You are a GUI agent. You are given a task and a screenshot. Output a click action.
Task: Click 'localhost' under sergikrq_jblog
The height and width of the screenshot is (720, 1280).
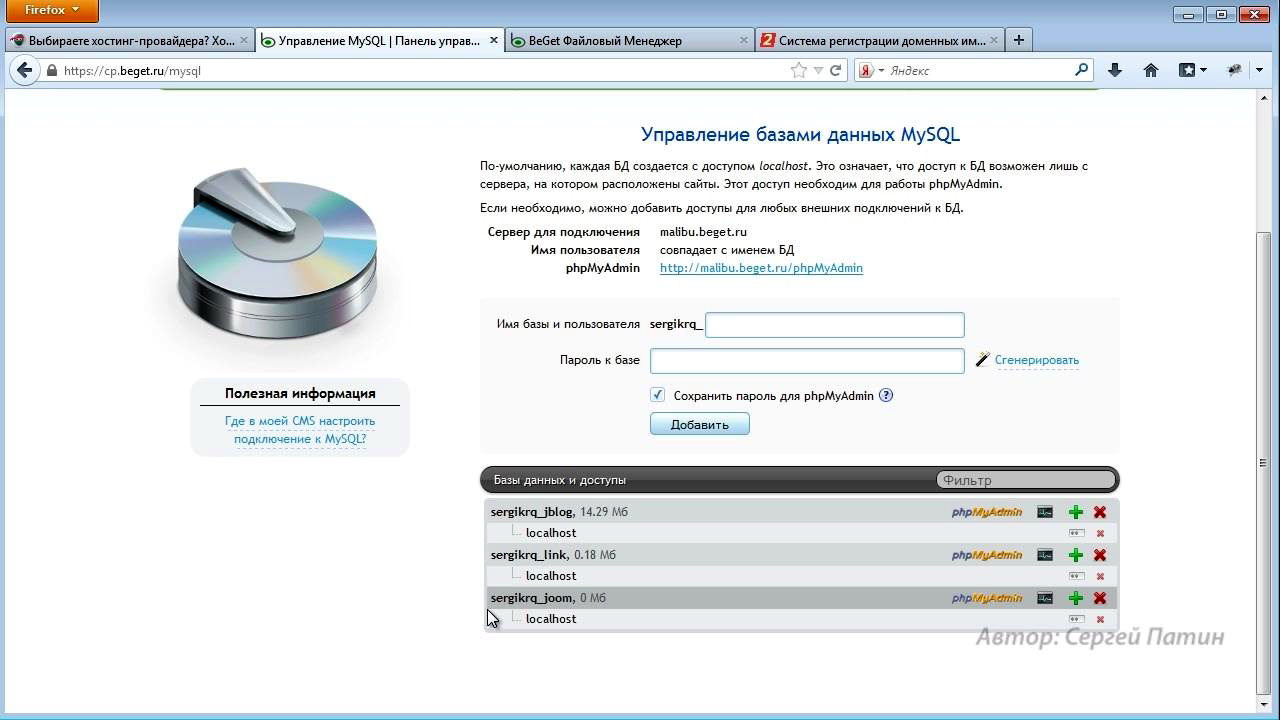(551, 533)
